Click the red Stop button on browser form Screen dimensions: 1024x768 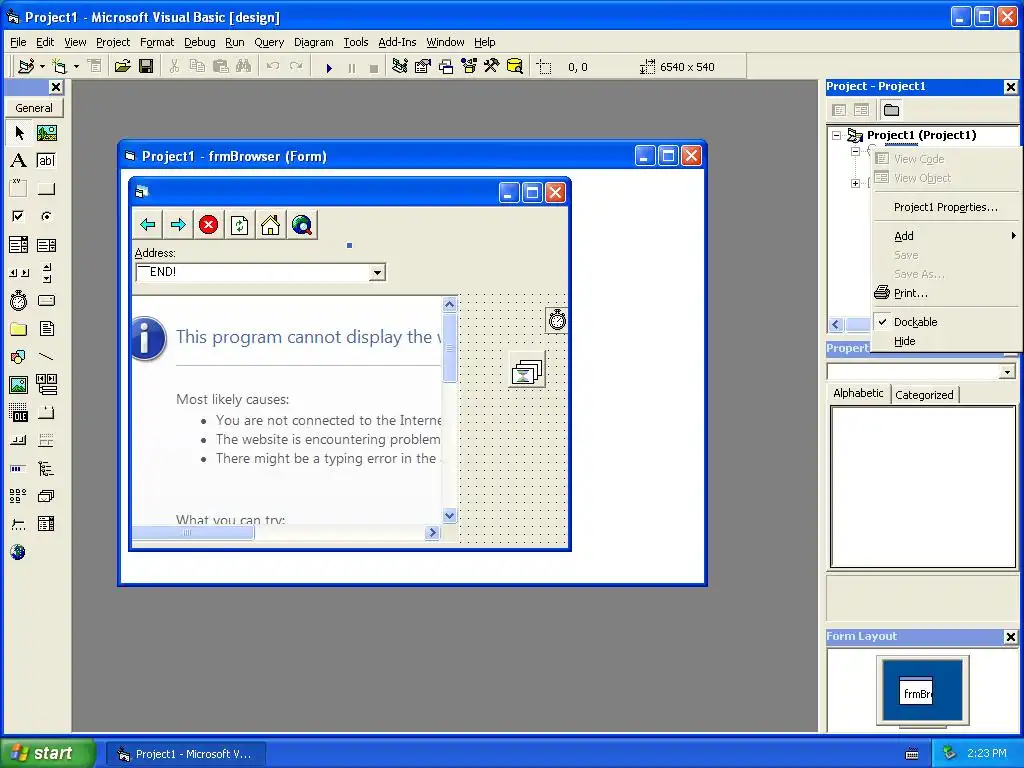click(x=208, y=225)
